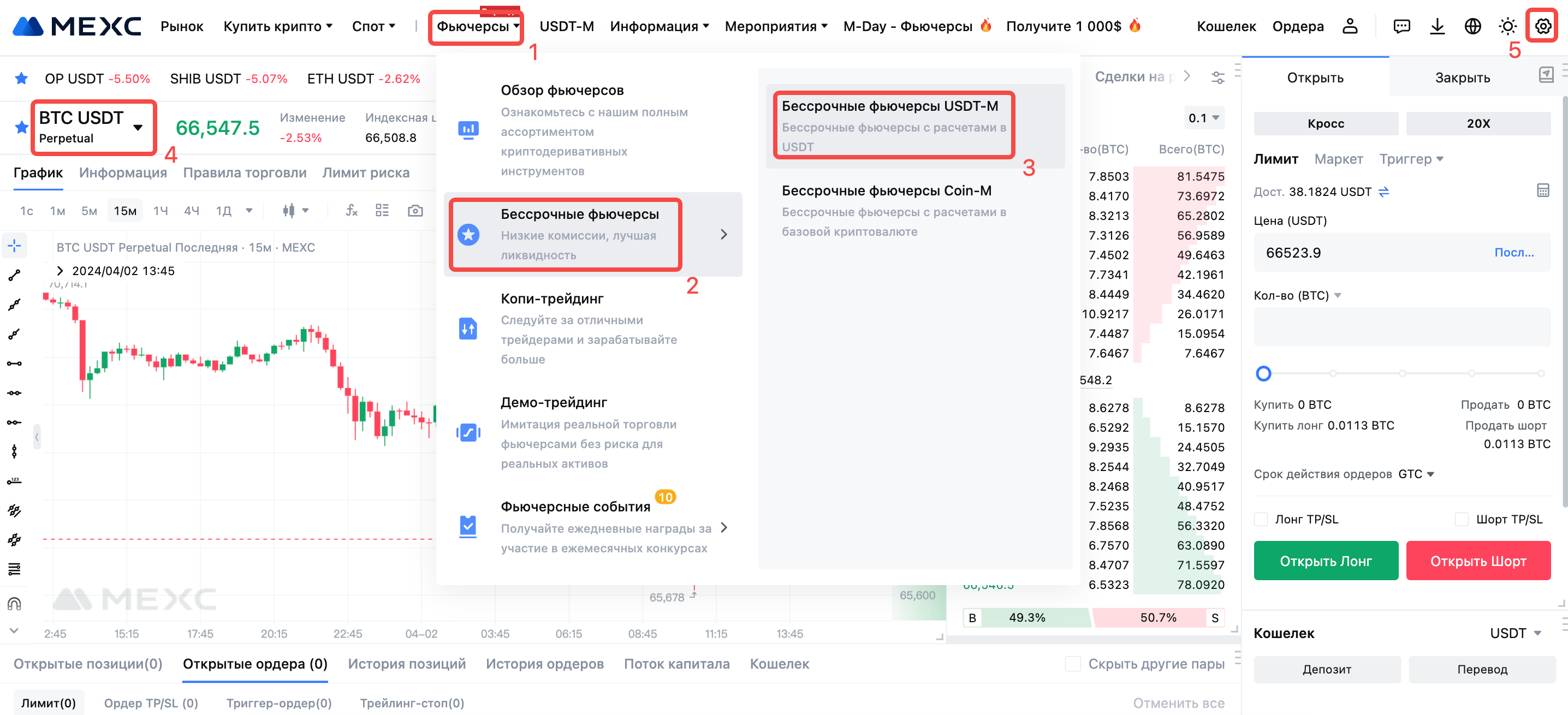Click the Депозит button

pyautogui.click(x=1326, y=669)
